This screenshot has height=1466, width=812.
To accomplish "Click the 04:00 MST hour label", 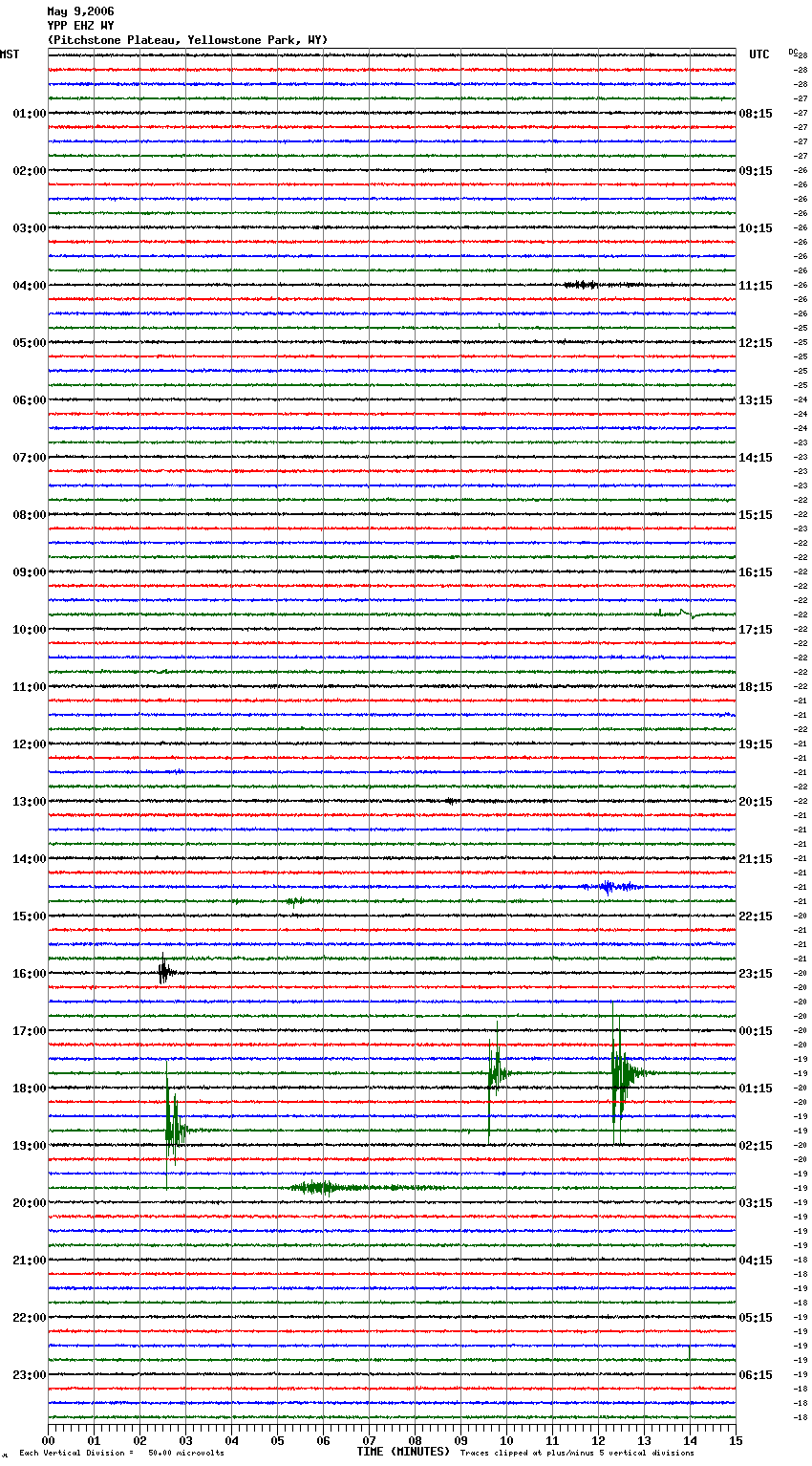I will (x=29, y=286).
